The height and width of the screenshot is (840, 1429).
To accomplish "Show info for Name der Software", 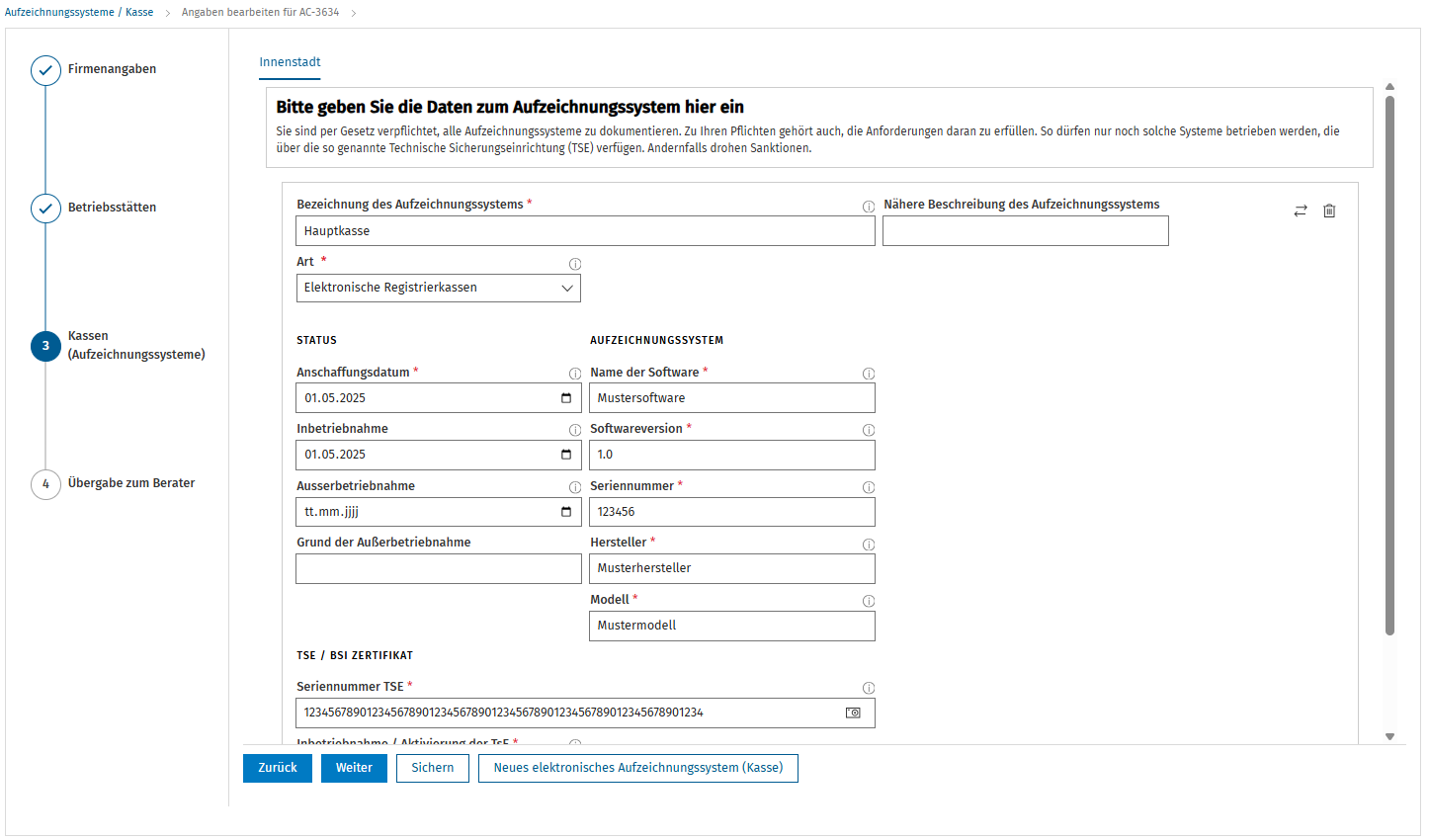I will pos(869,374).
